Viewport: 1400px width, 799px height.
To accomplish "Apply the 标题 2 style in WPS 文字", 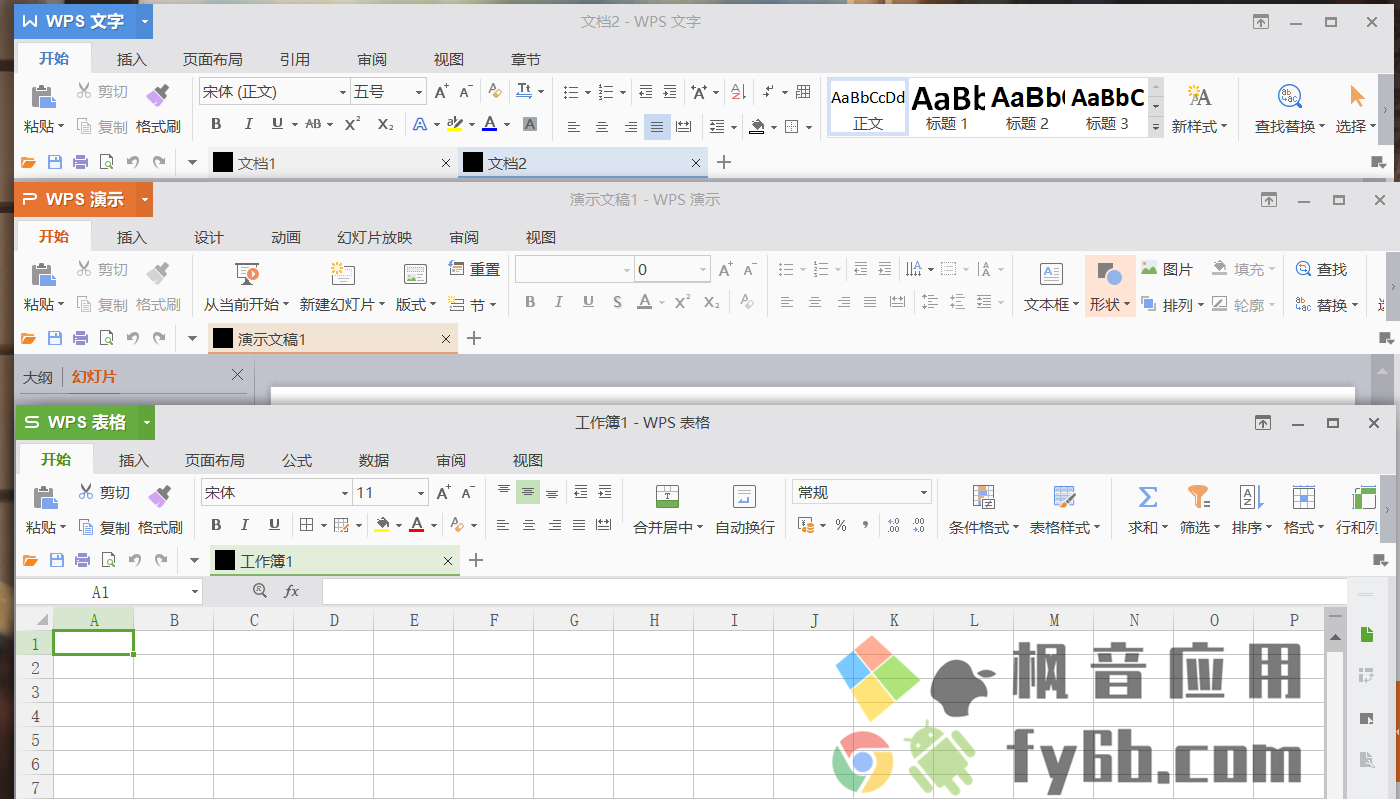I will tap(1027, 107).
